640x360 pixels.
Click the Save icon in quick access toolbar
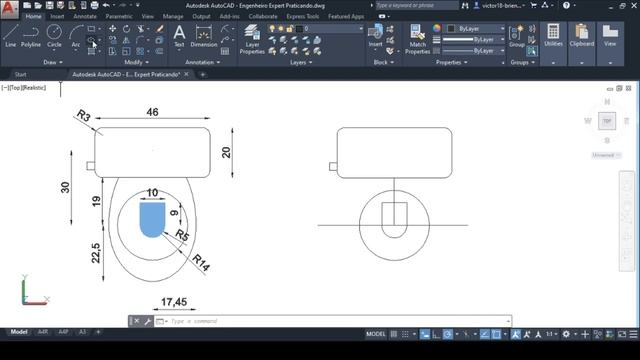coord(49,5)
